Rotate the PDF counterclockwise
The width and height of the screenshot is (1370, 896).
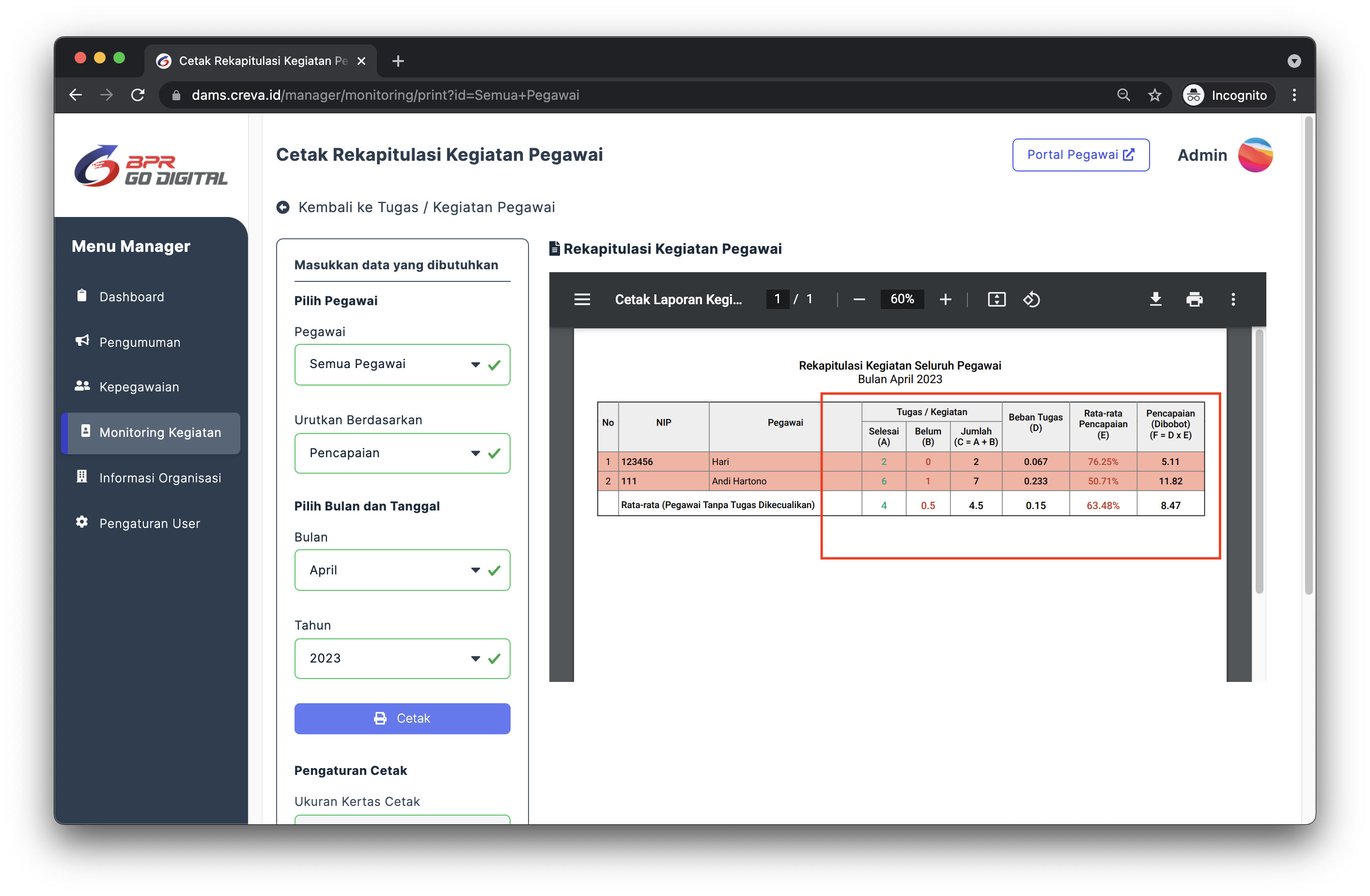pyautogui.click(x=1031, y=299)
